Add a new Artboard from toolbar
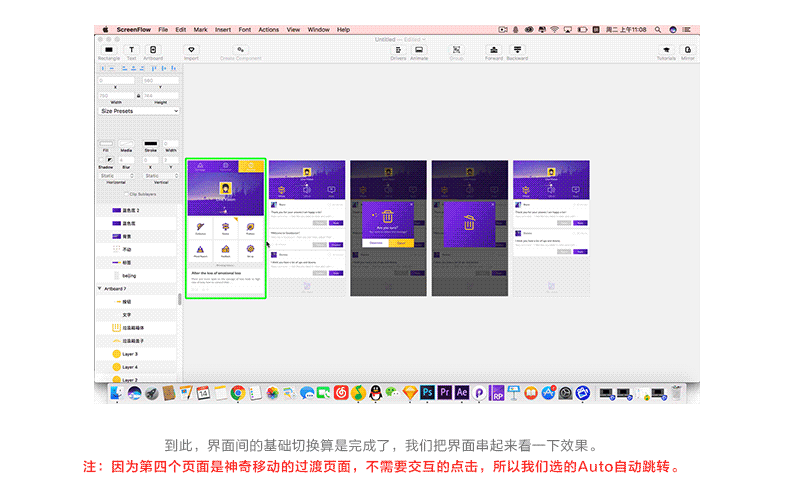 click(x=153, y=49)
